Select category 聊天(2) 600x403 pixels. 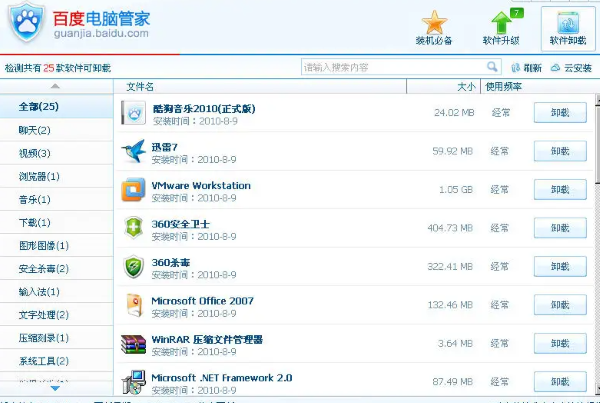point(57,130)
